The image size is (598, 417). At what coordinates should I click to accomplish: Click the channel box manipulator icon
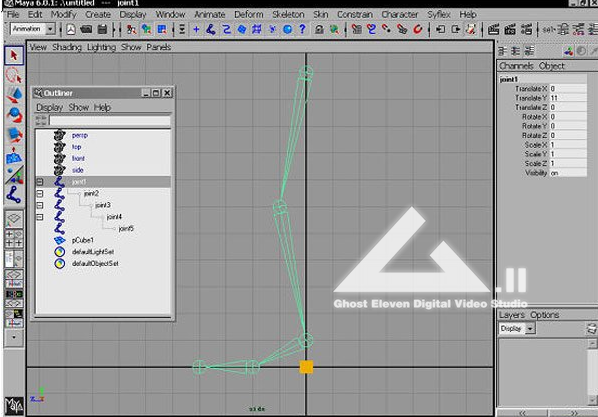pyautogui.click(x=568, y=51)
